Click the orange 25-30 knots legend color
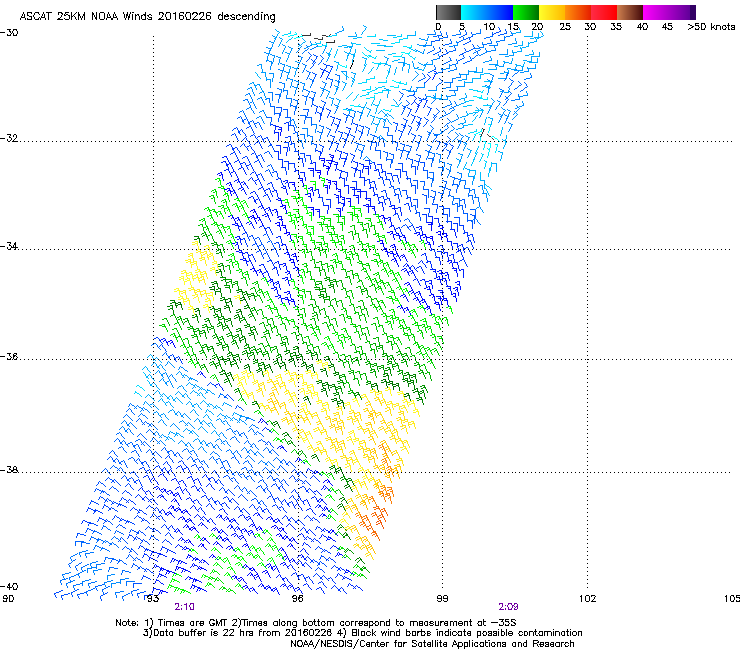This screenshot has height=650, width=740. 578,12
